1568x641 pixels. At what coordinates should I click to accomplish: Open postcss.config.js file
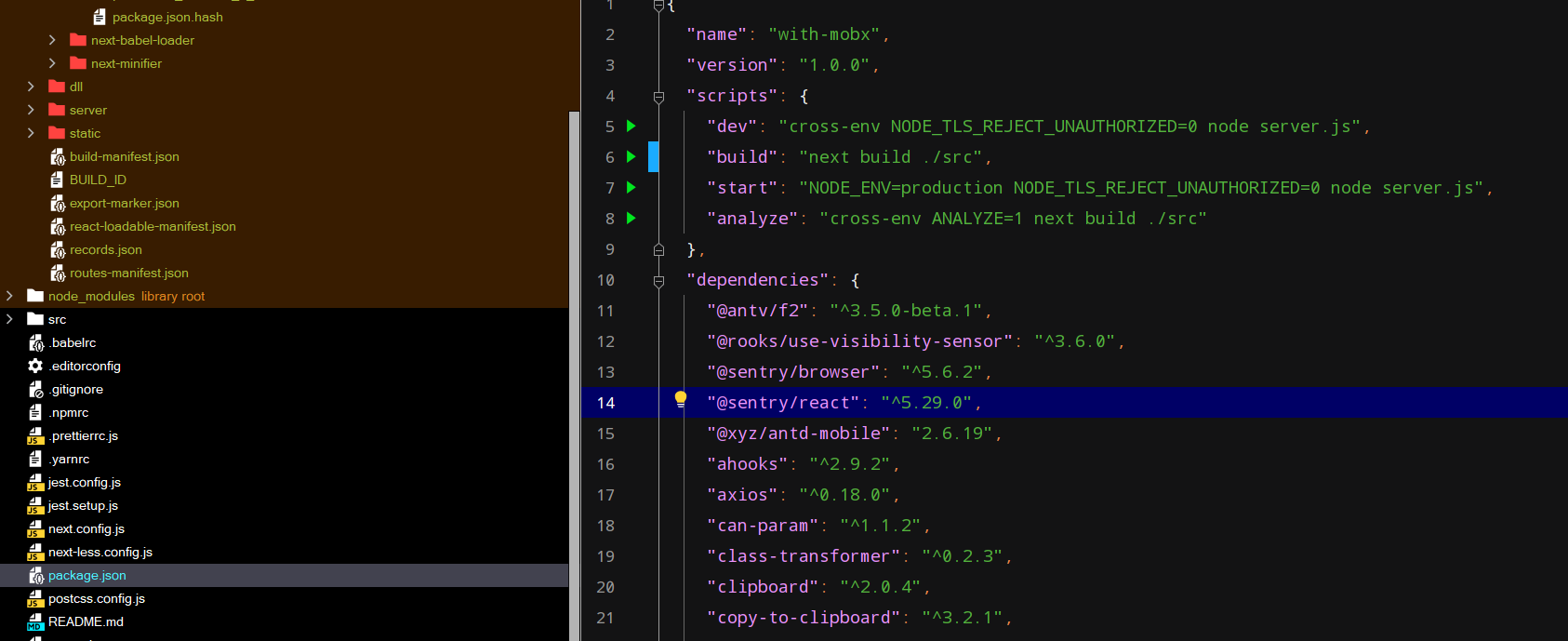(97, 598)
